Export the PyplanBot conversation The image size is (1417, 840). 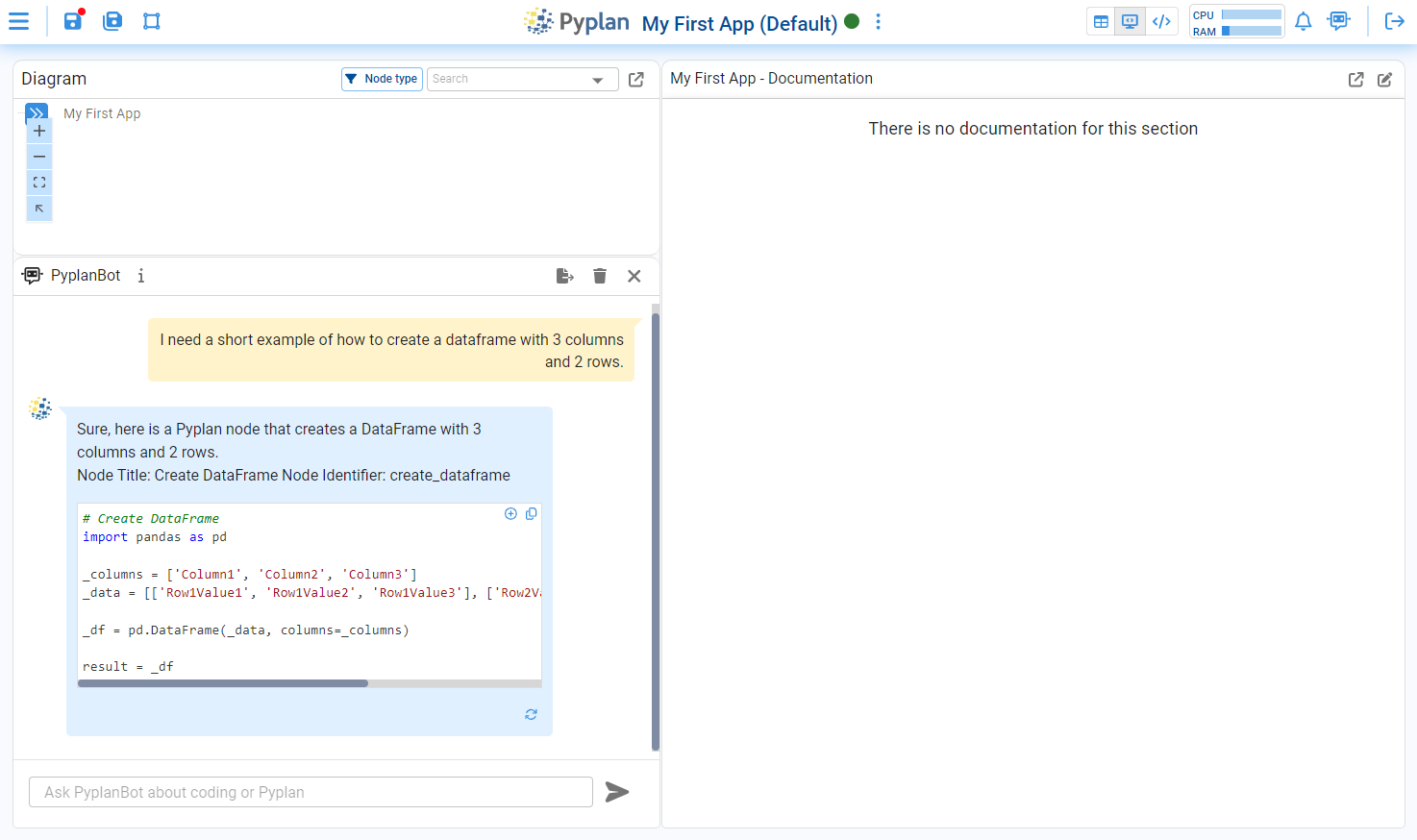pos(565,276)
